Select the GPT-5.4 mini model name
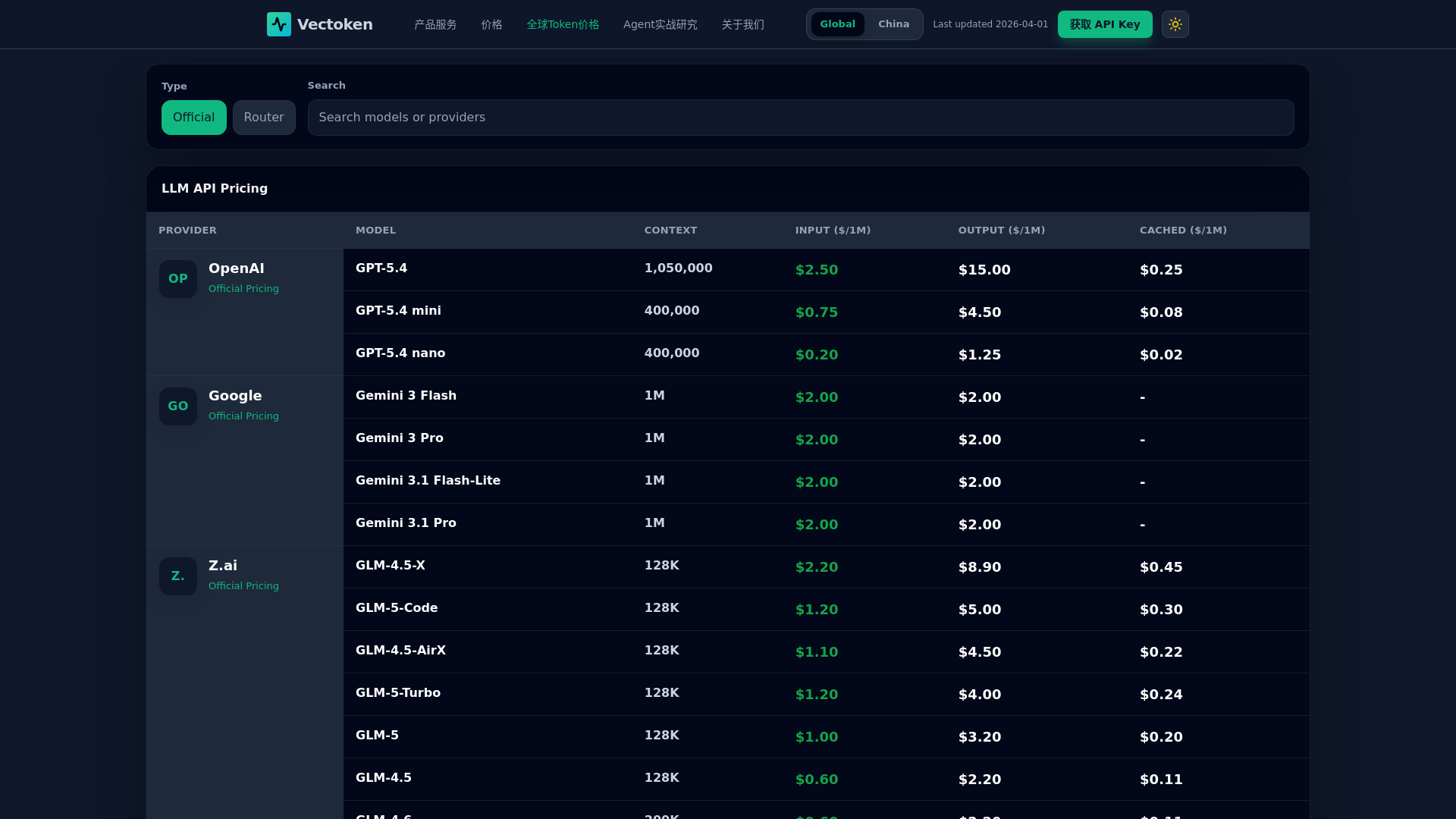Image resolution: width=1456 pixels, height=819 pixels. pyautogui.click(x=398, y=311)
